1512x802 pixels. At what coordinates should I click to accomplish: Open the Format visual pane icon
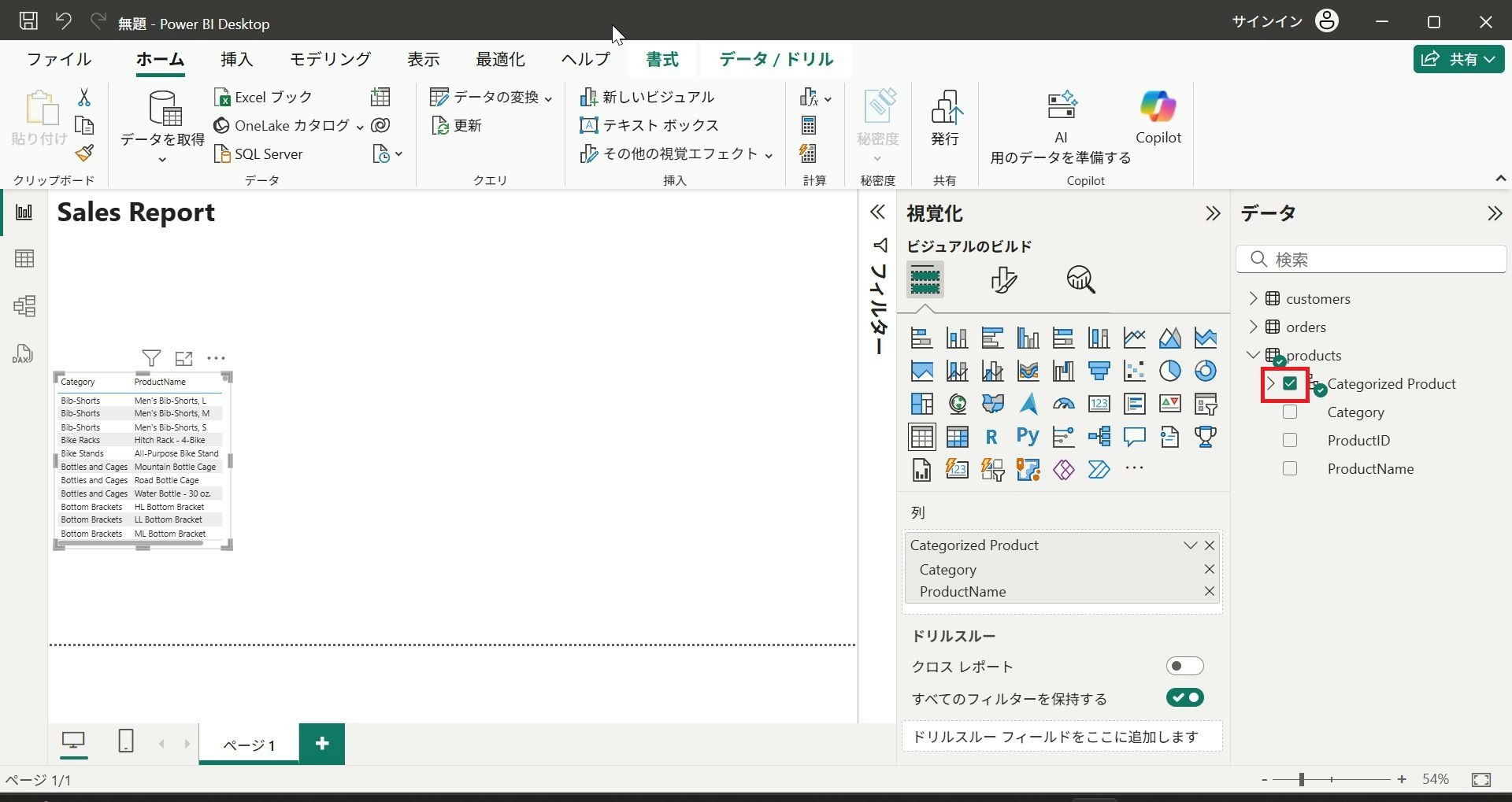(1003, 279)
